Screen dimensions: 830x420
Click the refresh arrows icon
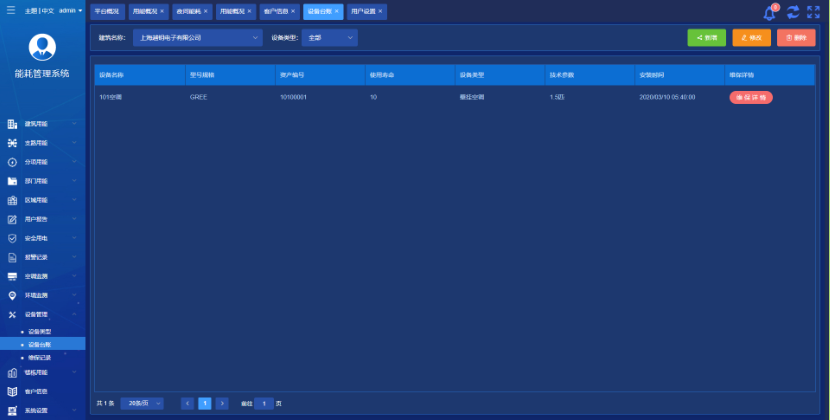pyautogui.click(x=792, y=12)
